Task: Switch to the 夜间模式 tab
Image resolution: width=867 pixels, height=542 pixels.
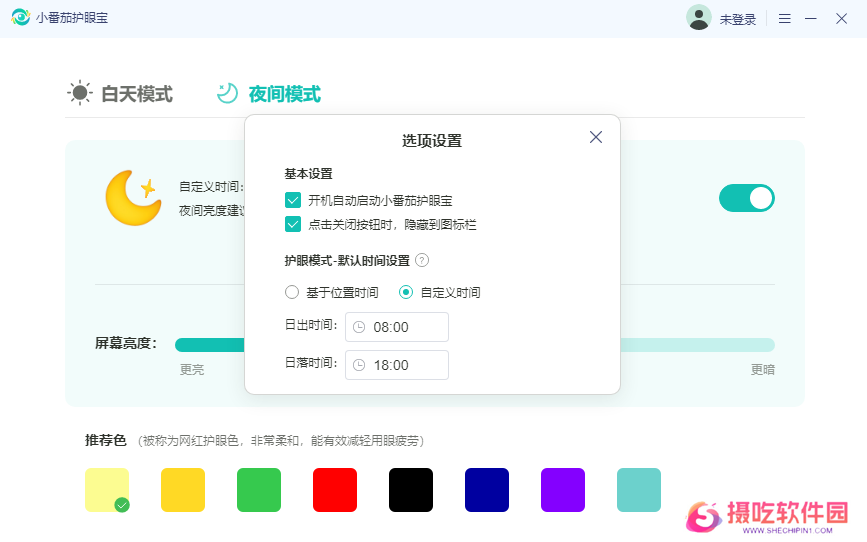Action: [x=269, y=94]
